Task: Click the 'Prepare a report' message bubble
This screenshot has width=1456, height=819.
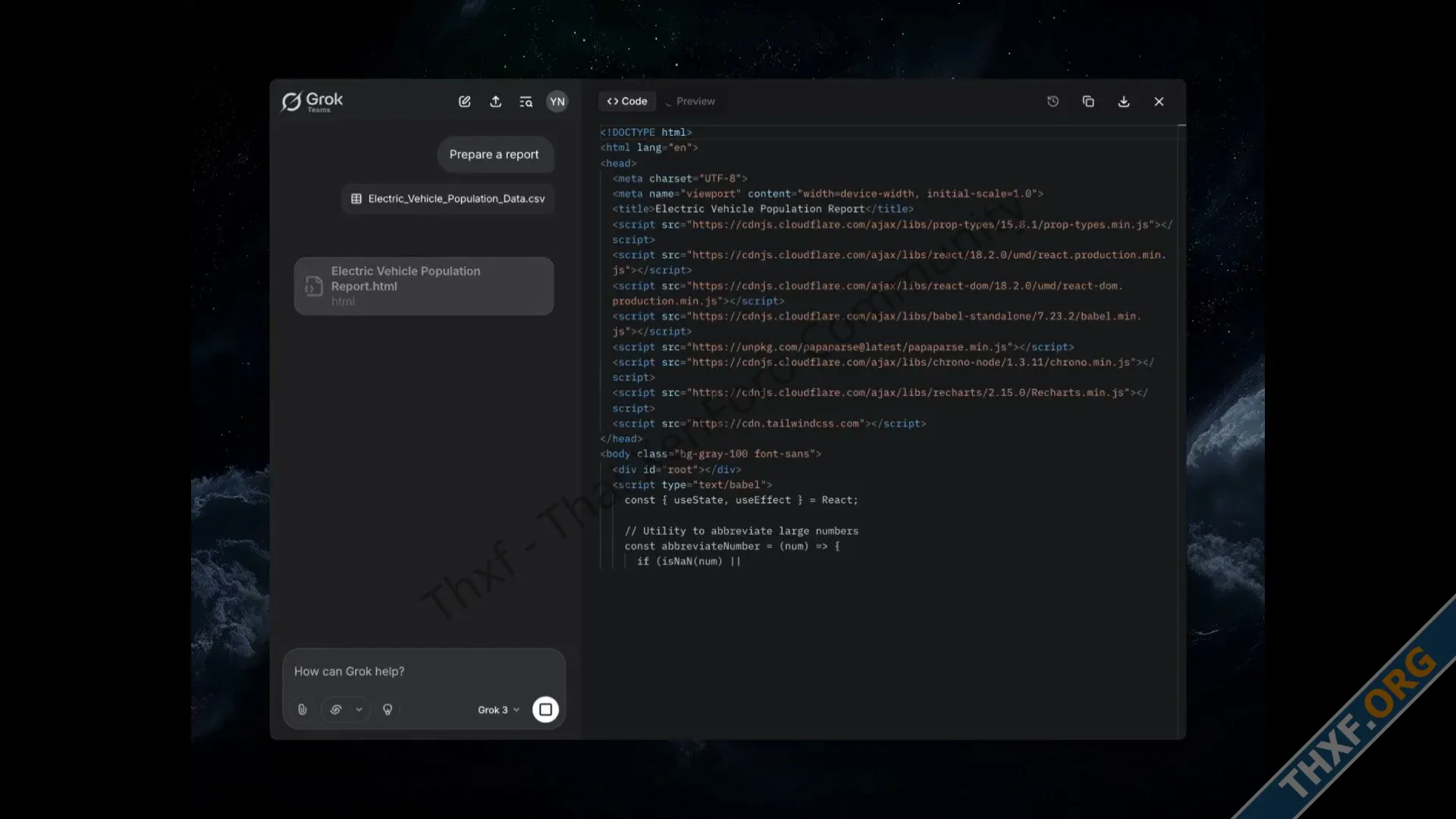Action: pyautogui.click(x=494, y=155)
